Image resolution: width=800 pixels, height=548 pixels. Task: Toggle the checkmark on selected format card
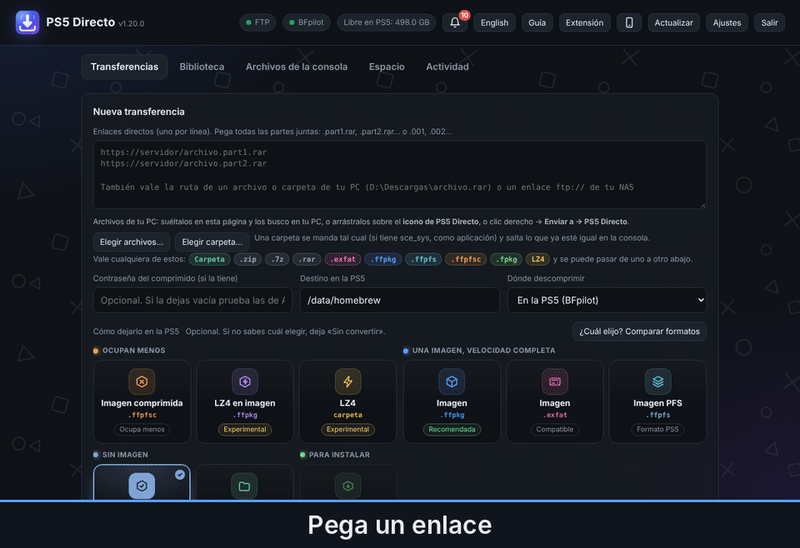180,475
